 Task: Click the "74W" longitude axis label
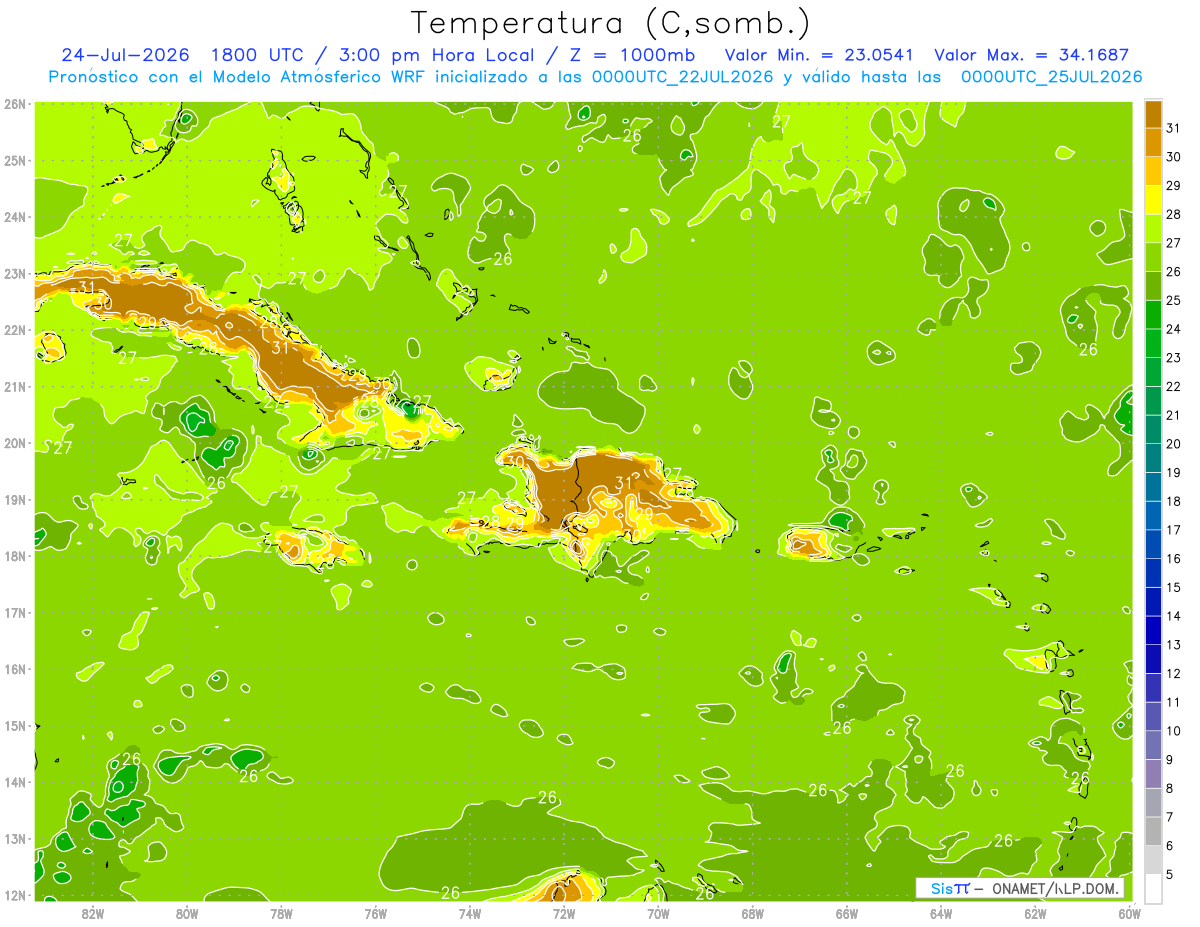pos(470,913)
